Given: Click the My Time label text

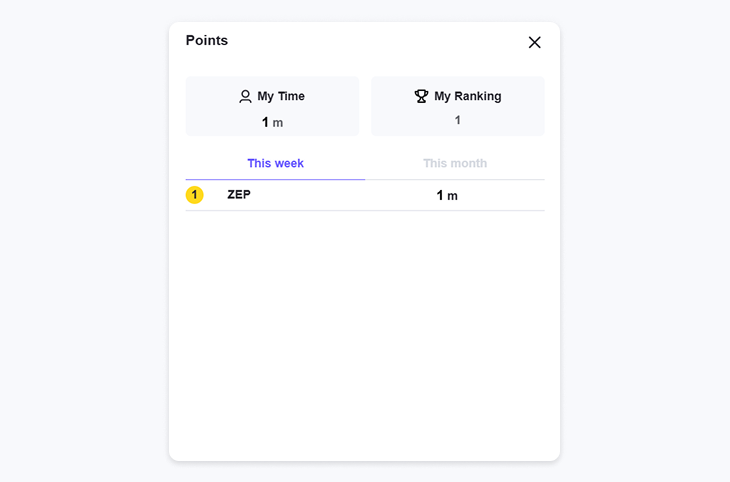Looking at the screenshot, I should pos(281,96).
